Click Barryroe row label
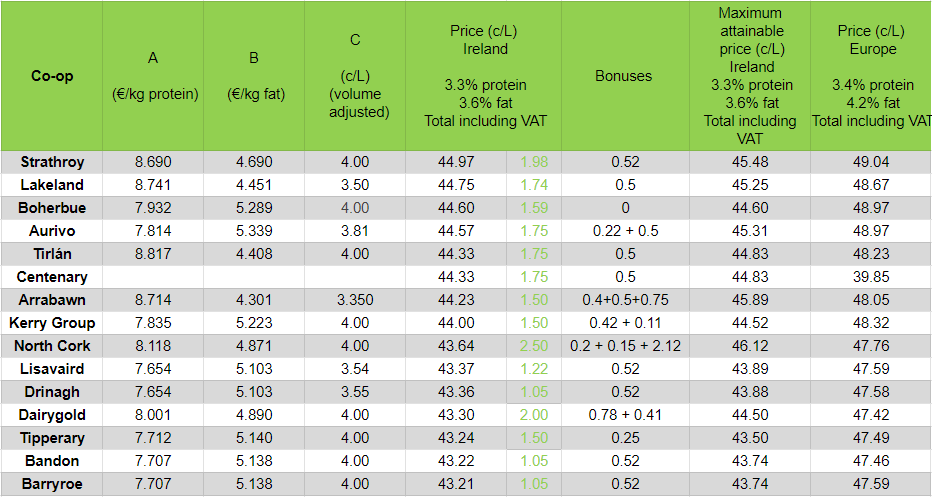The width and height of the screenshot is (932, 497). [52, 484]
